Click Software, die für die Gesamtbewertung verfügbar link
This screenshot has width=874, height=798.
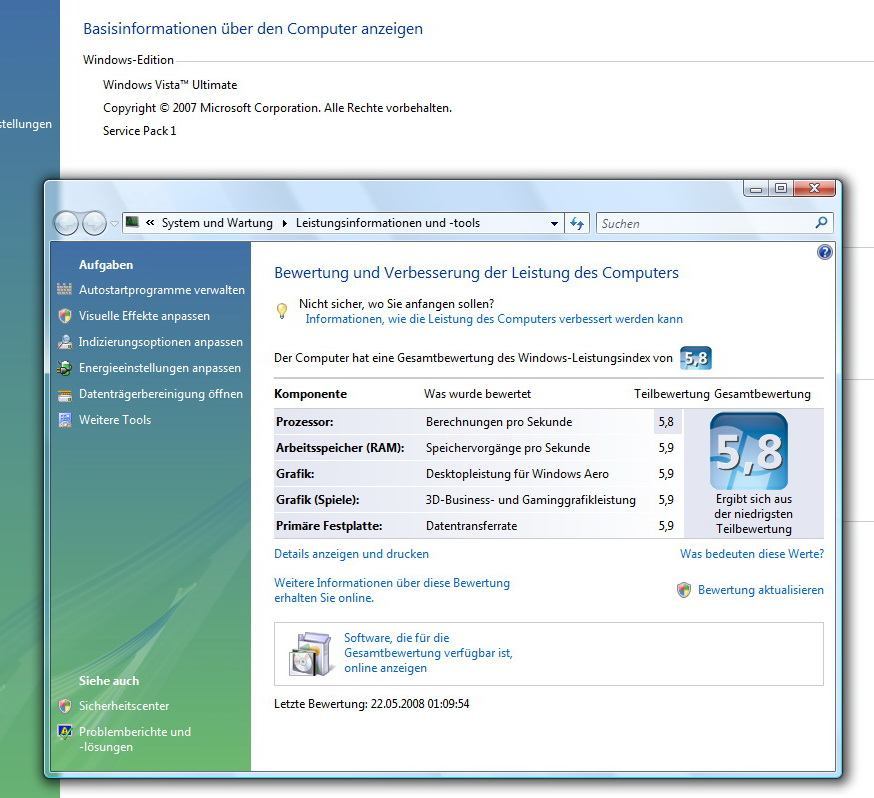pyautogui.click(x=428, y=653)
